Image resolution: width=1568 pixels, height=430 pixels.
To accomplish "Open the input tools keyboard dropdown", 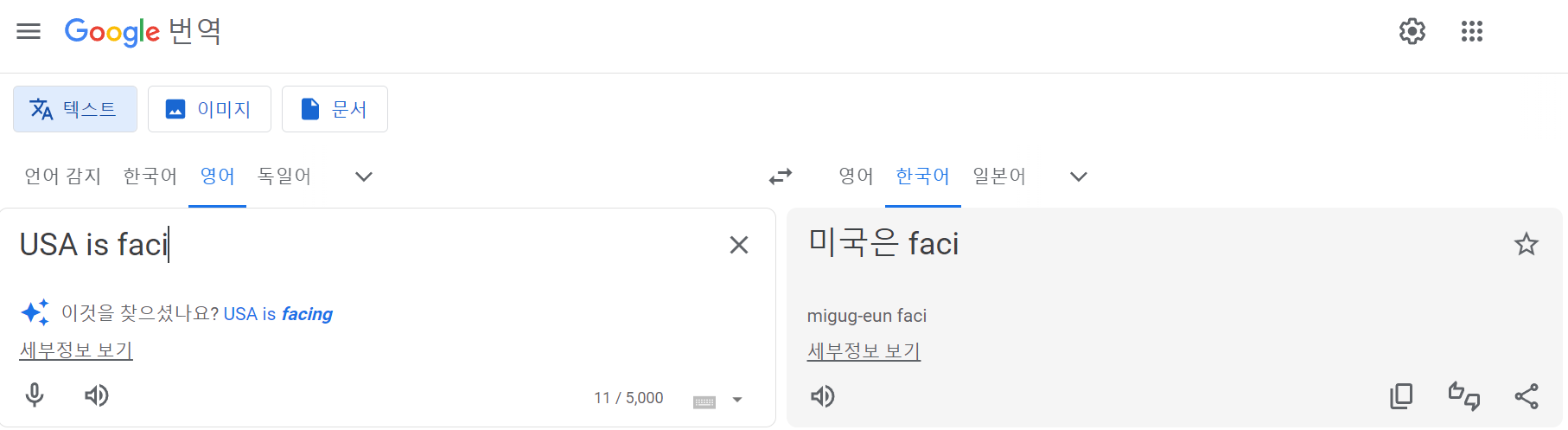I will 736,400.
